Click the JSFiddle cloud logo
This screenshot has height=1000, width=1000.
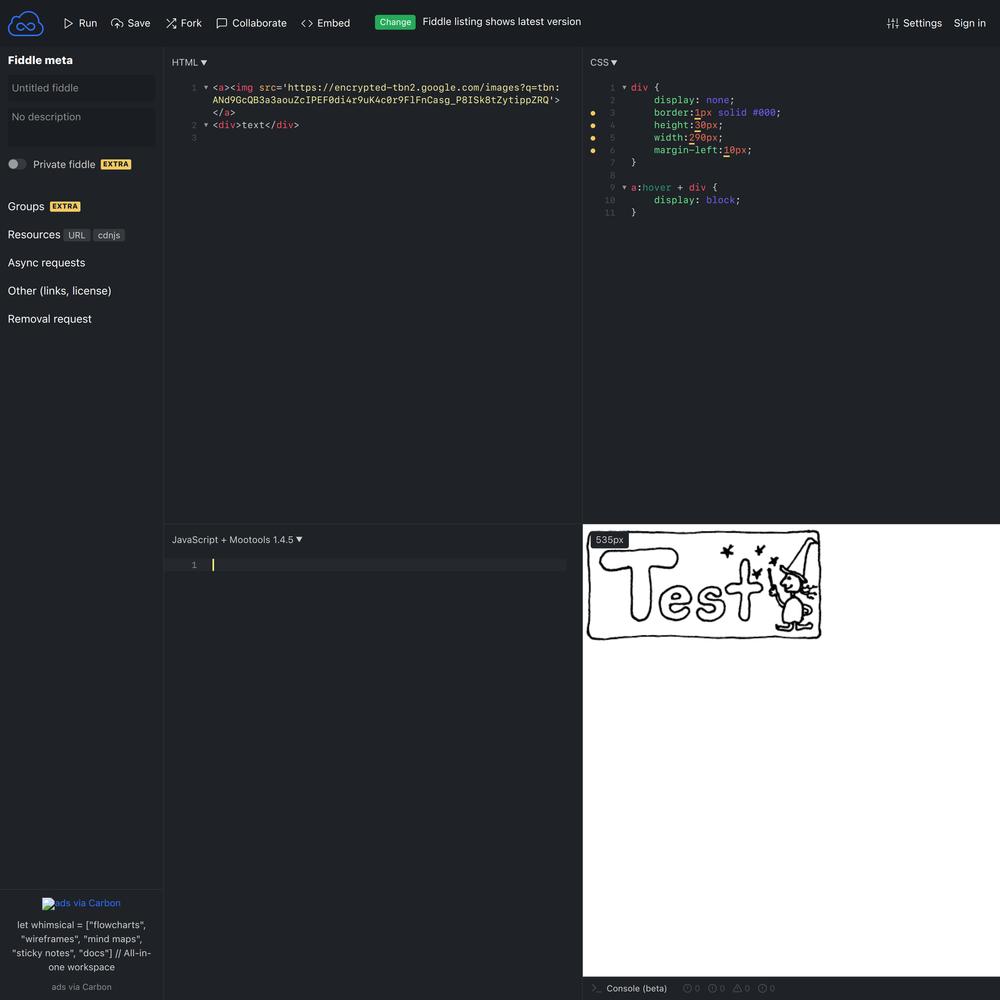(x=26, y=24)
